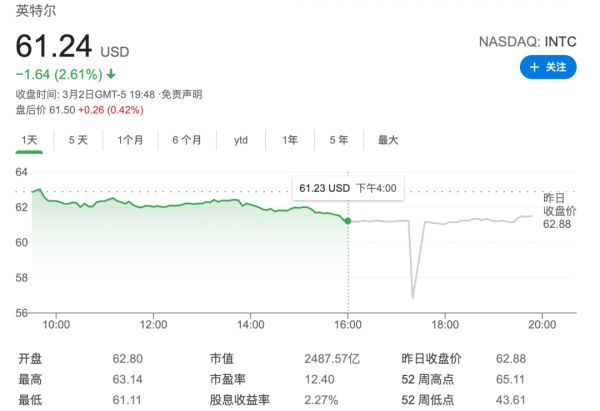Show the 6个月 chart view
600x411 pixels.
coord(186,140)
